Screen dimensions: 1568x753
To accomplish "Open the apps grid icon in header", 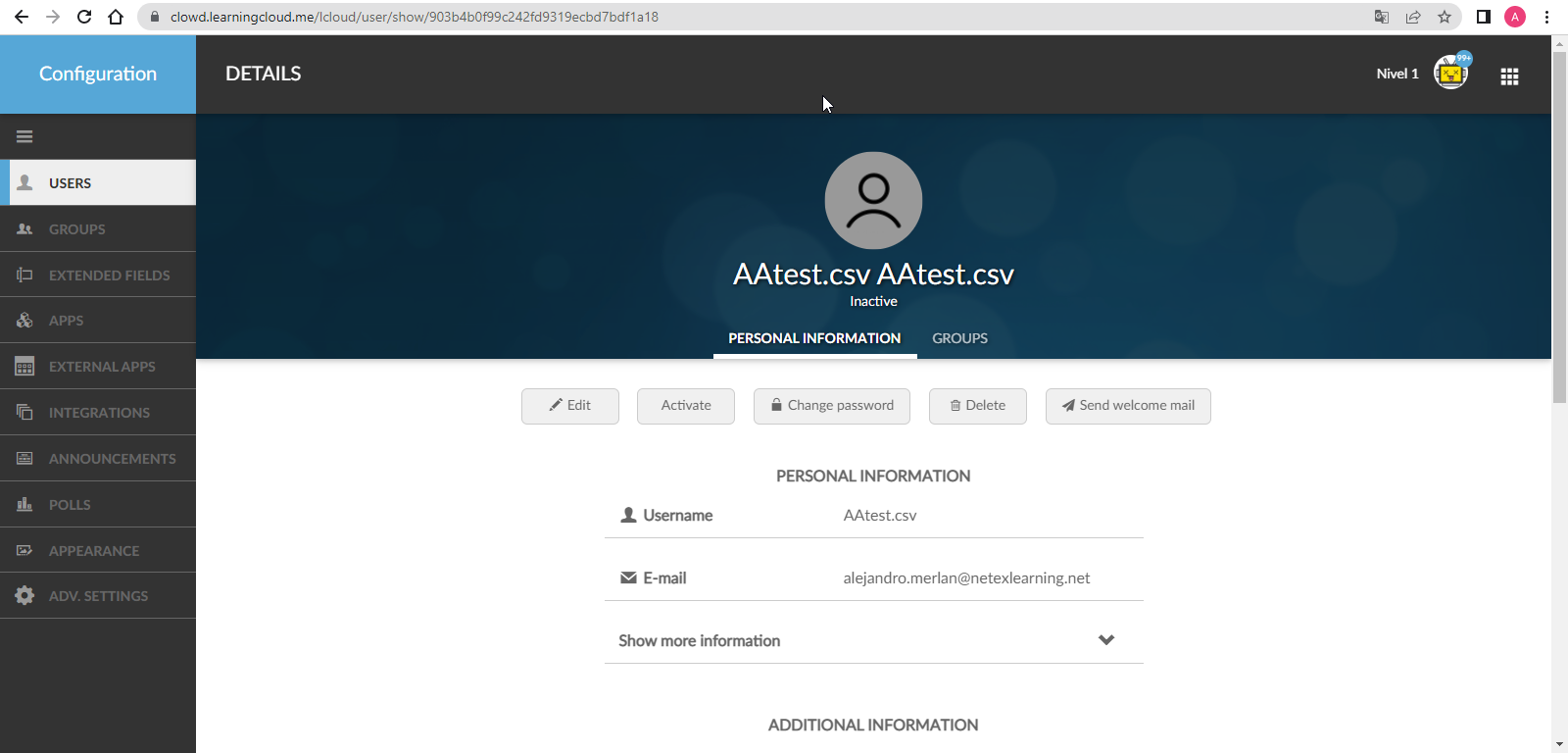I will click(x=1509, y=76).
